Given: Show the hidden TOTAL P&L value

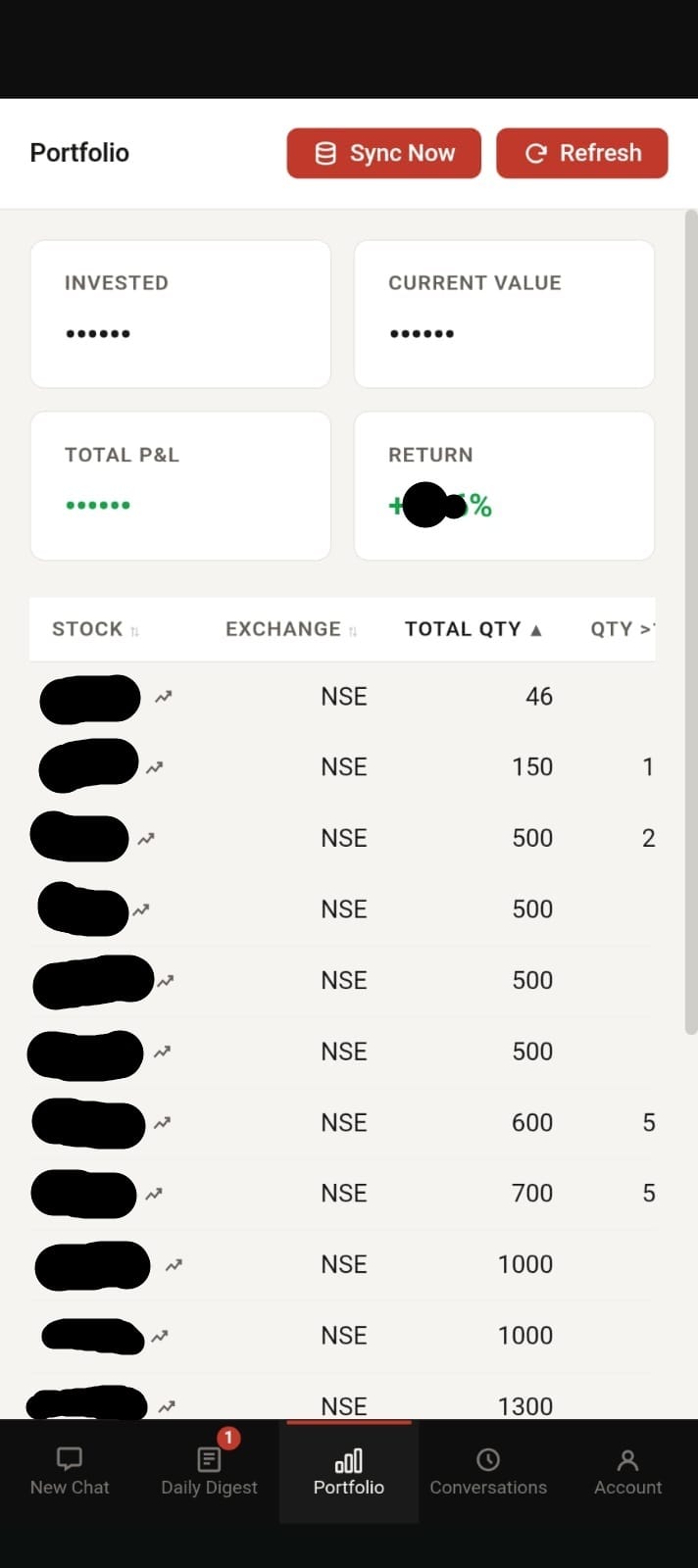Looking at the screenshot, I should pos(98,505).
